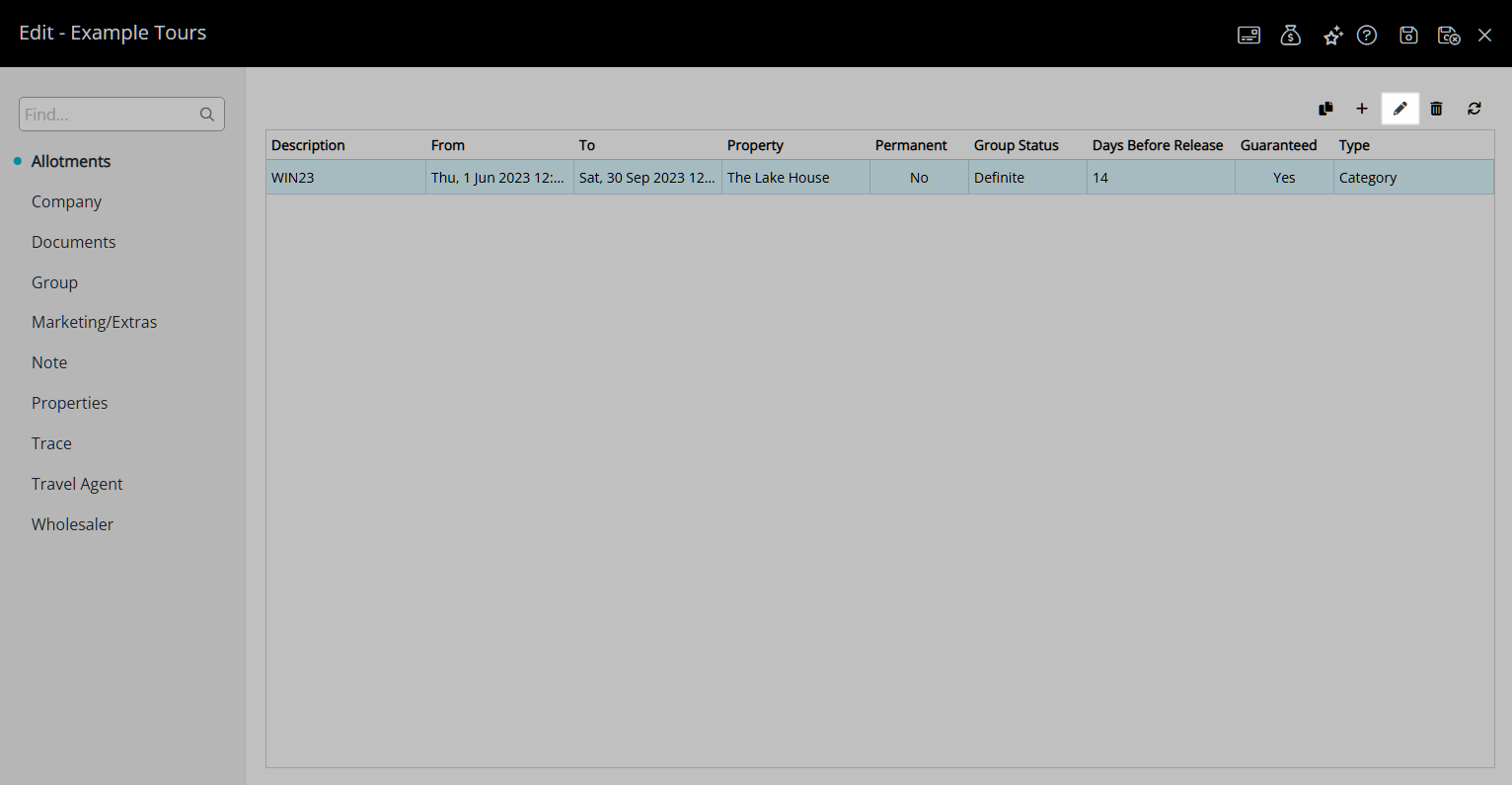This screenshot has width=1512, height=785.
Task: Duplicate the allotment with the copy icon
Action: pyautogui.click(x=1326, y=109)
